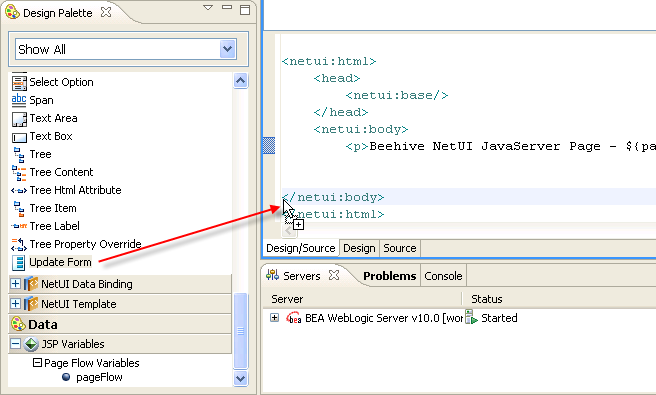Expand the NetUI Template category
Viewport: 656px width, 395px height.
pos(15,303)
